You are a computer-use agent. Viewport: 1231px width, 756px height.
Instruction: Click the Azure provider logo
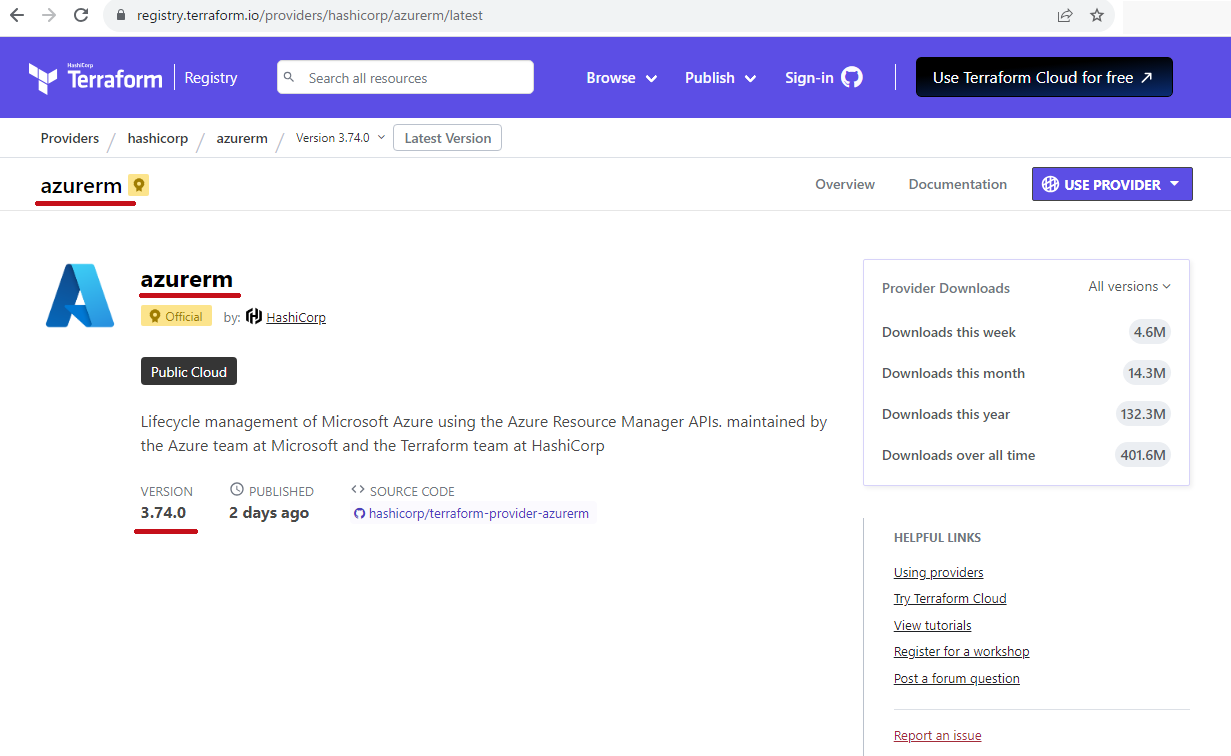click(80, 296)
